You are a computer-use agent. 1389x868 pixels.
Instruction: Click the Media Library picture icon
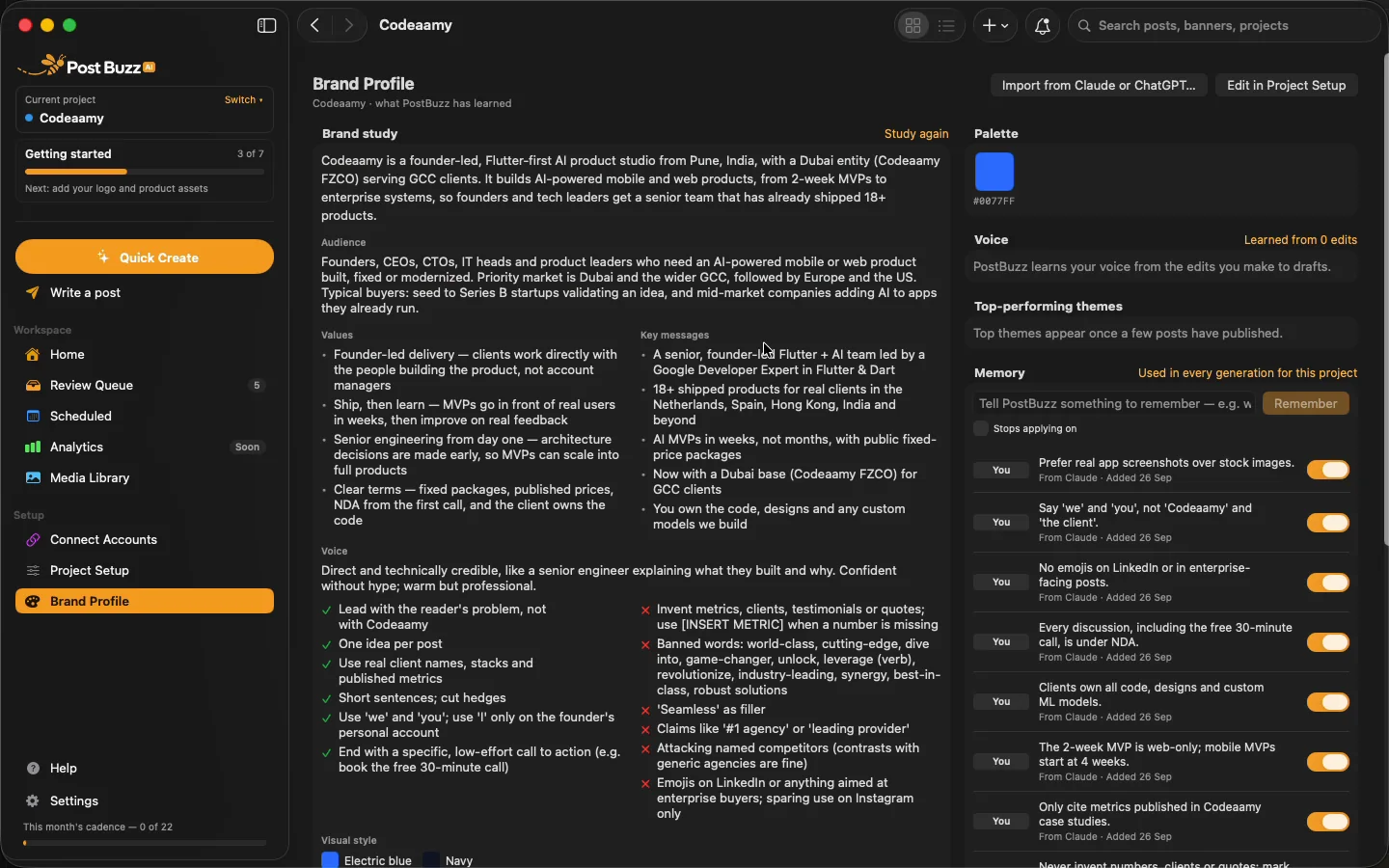[33, 478]
